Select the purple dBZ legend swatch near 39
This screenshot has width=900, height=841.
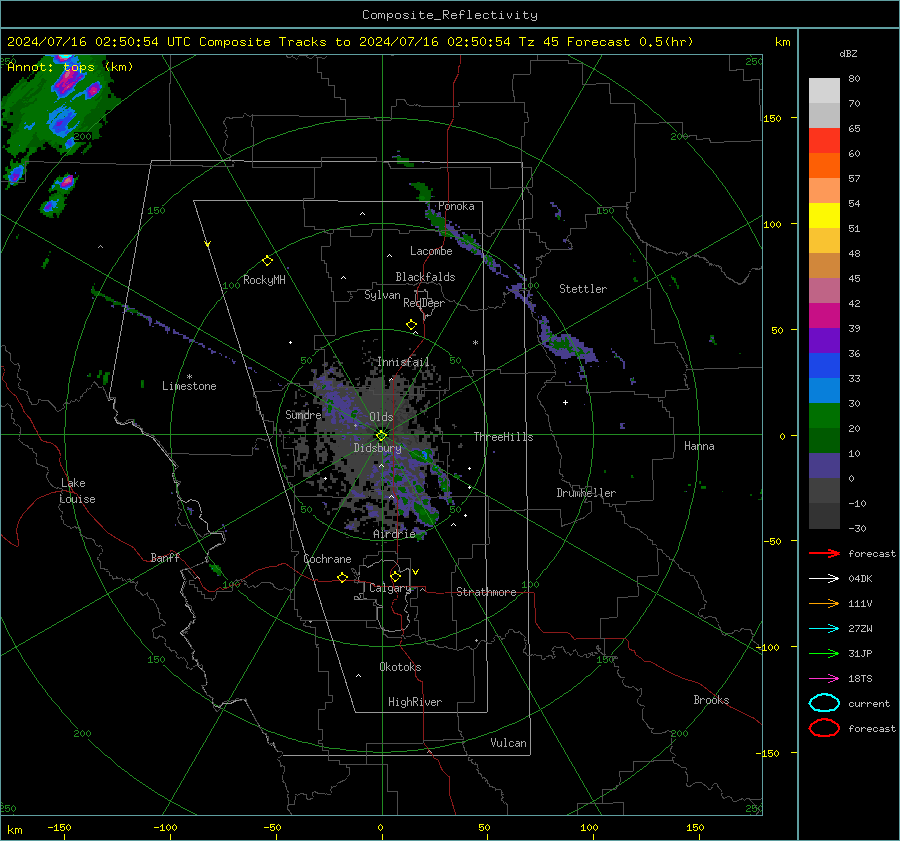pos(824,340)
